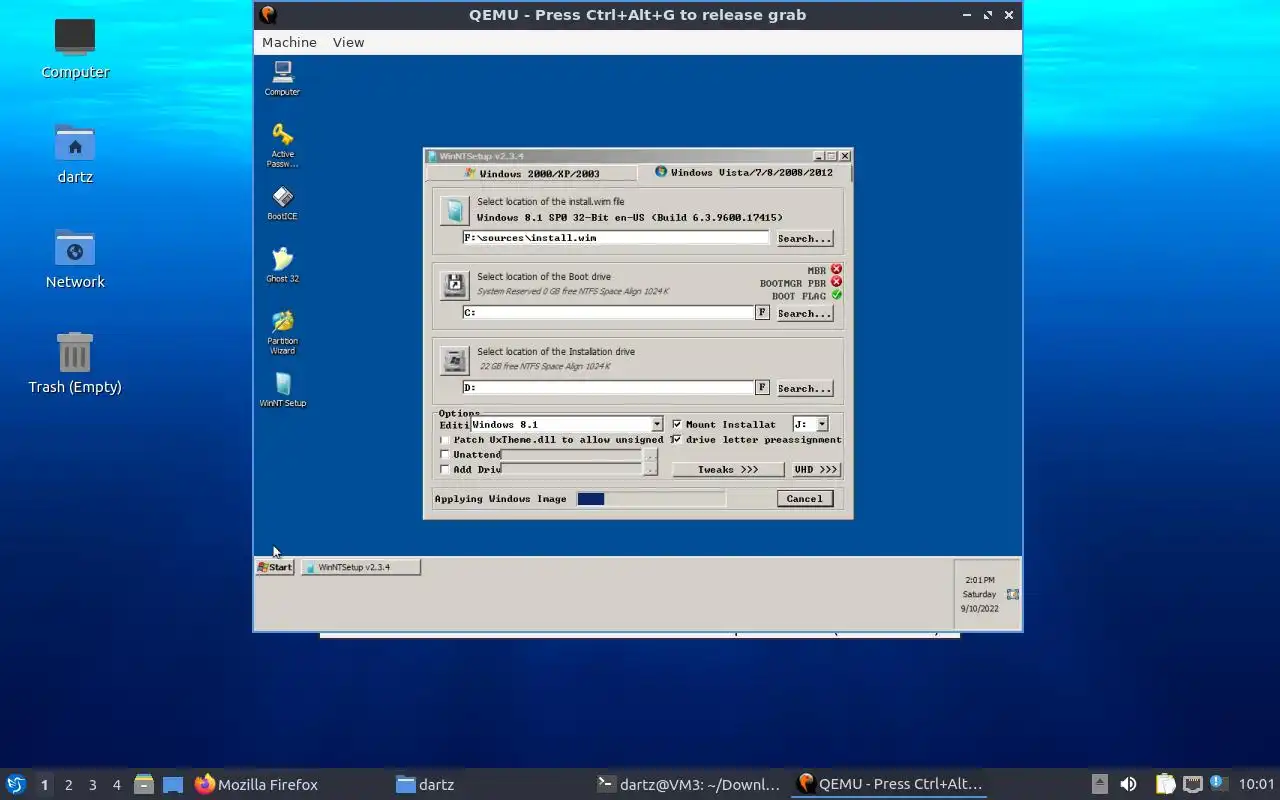Click the F:\sources\install.wim path field
The width and height of the screenshot is (1280, 800).
615,238
